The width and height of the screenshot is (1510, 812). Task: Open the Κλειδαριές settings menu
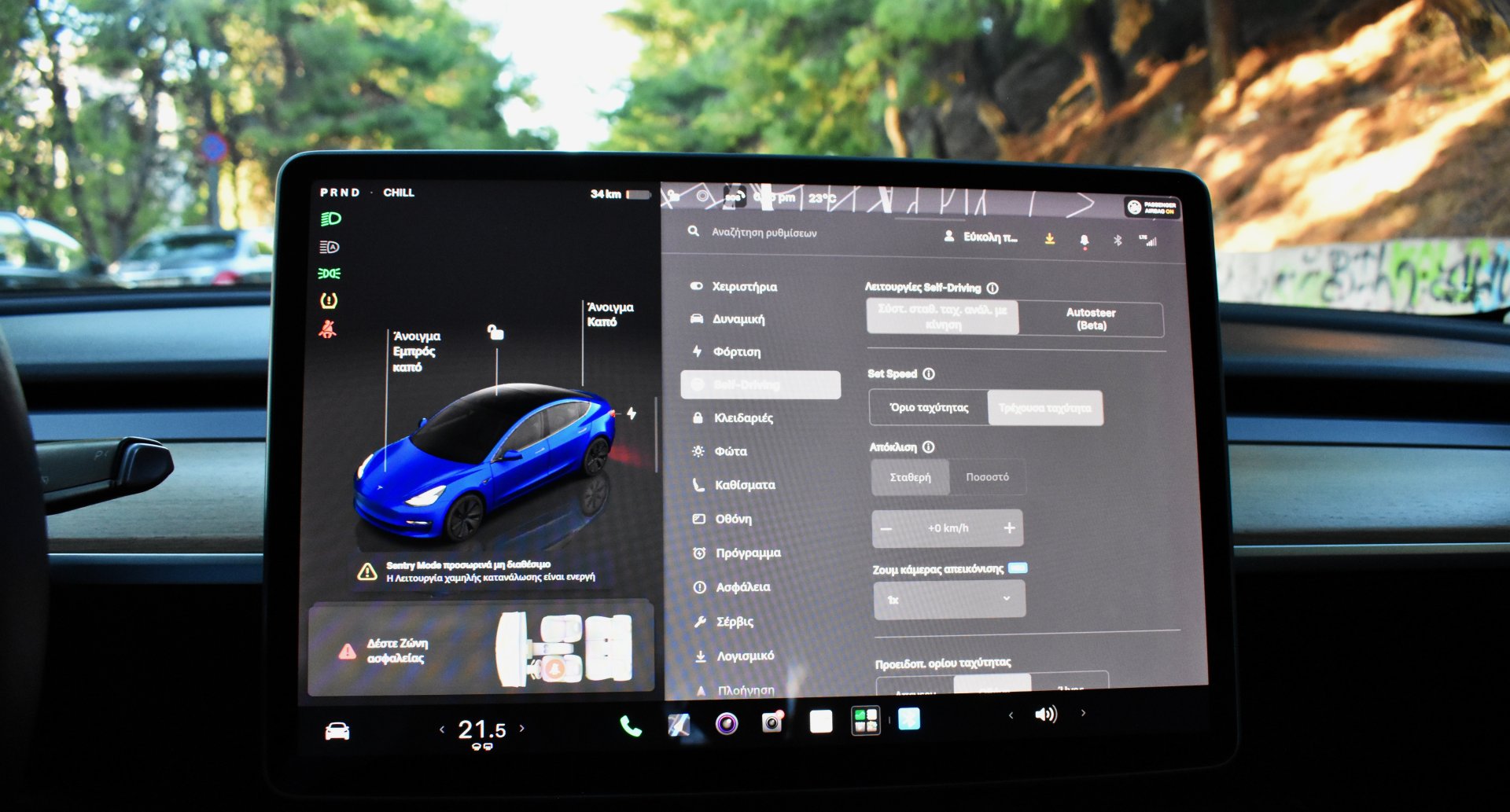click(x=743, y=418)
